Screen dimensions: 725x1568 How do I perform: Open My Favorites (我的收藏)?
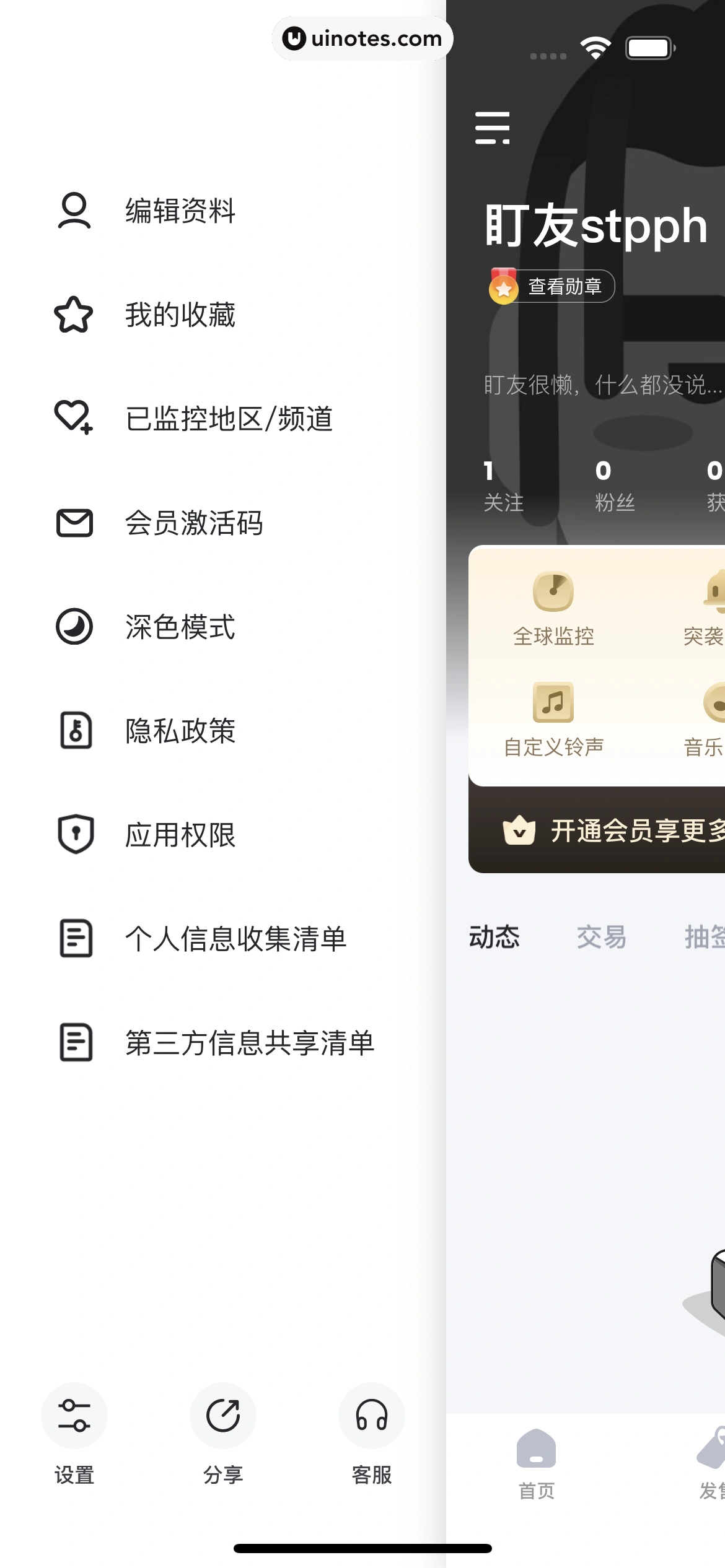coord(180,315)
